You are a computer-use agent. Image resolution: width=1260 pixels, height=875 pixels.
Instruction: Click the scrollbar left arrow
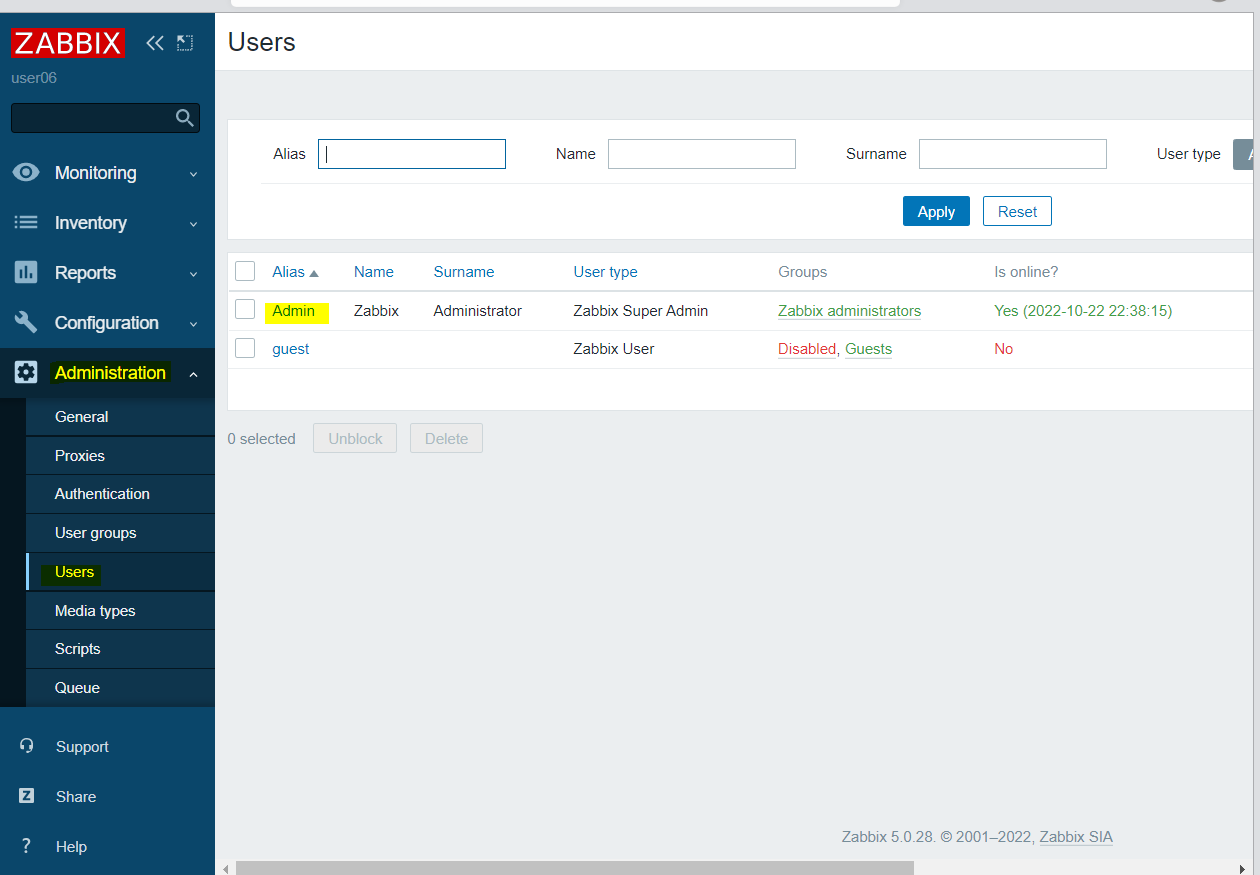click(x=225, y=868)
